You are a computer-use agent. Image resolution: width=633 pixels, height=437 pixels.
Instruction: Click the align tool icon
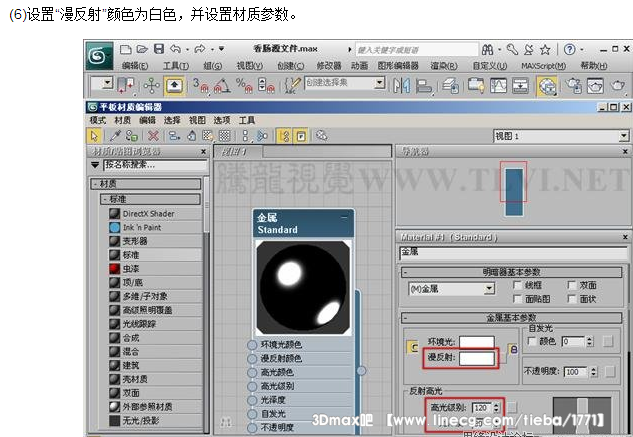tap(424, 86)
